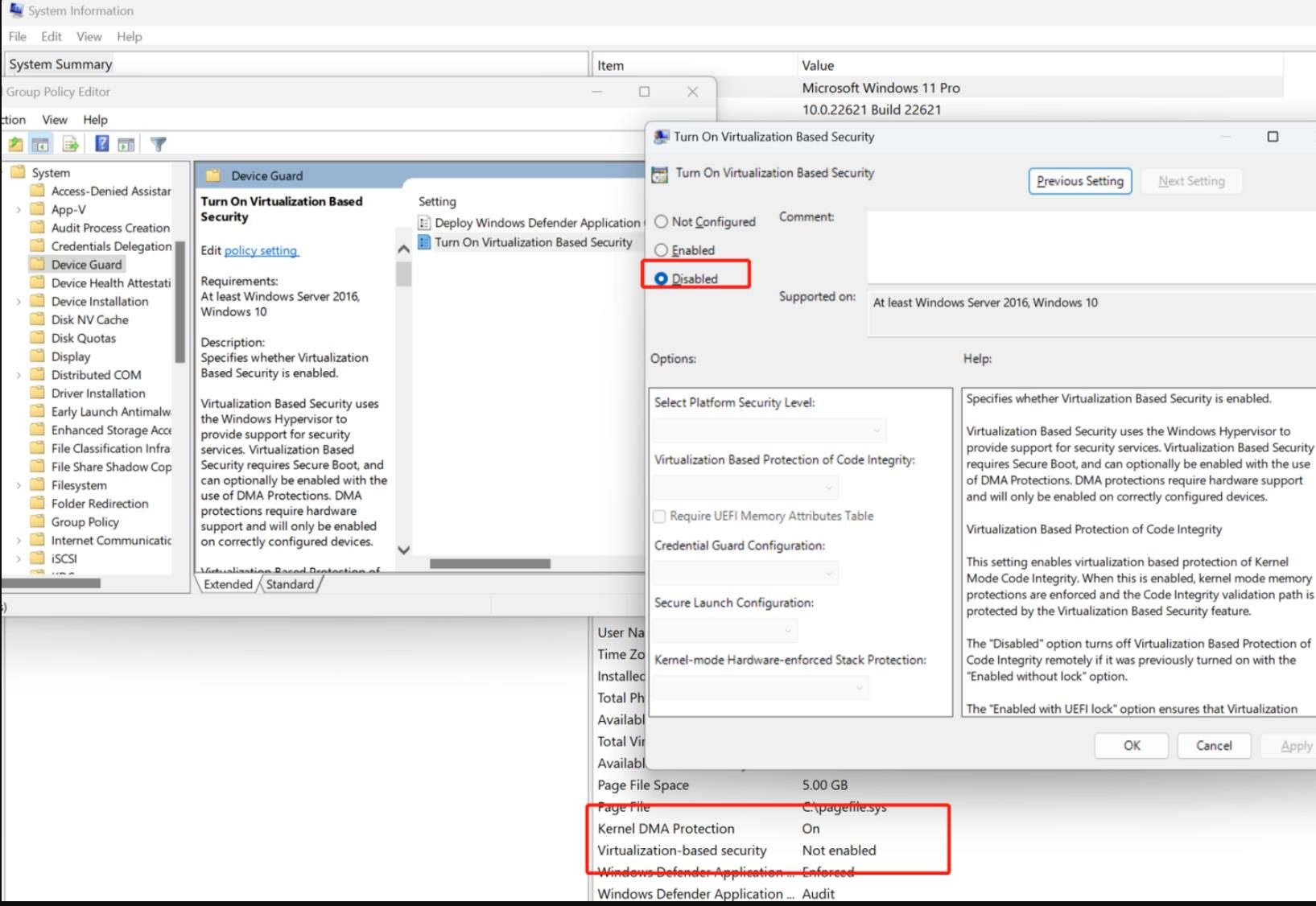
Task: Expand the App-V tree node
Action: (x=19, y=209)
